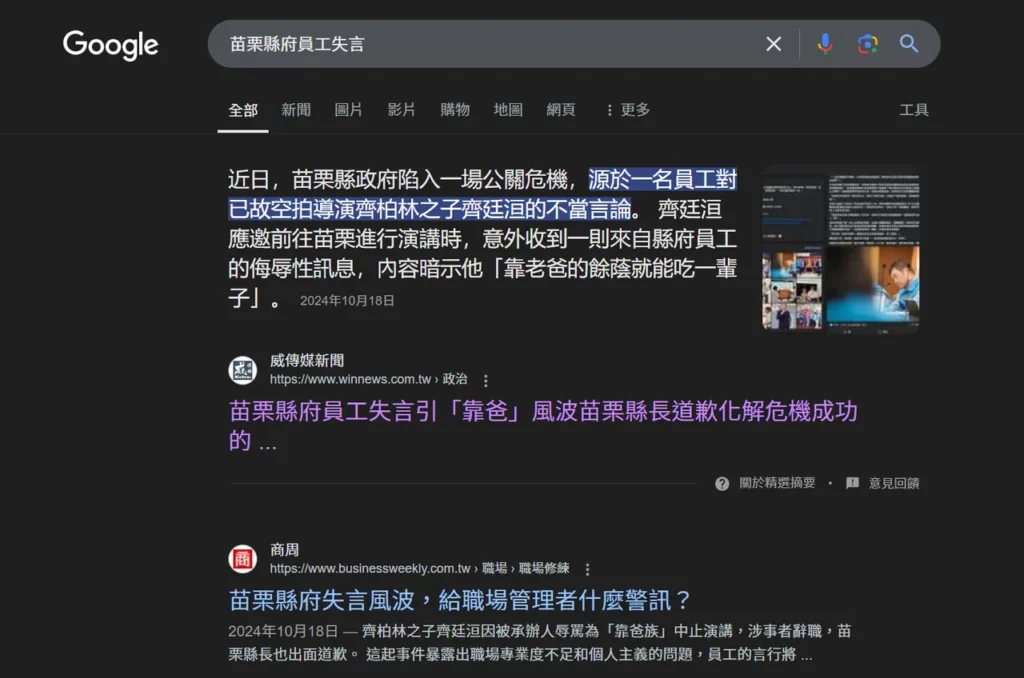This screenshot has width=1024, height=678.
Task: Open 苗栗縣府失言風波 職場管理者 article
Action: [x=460, y=600]
